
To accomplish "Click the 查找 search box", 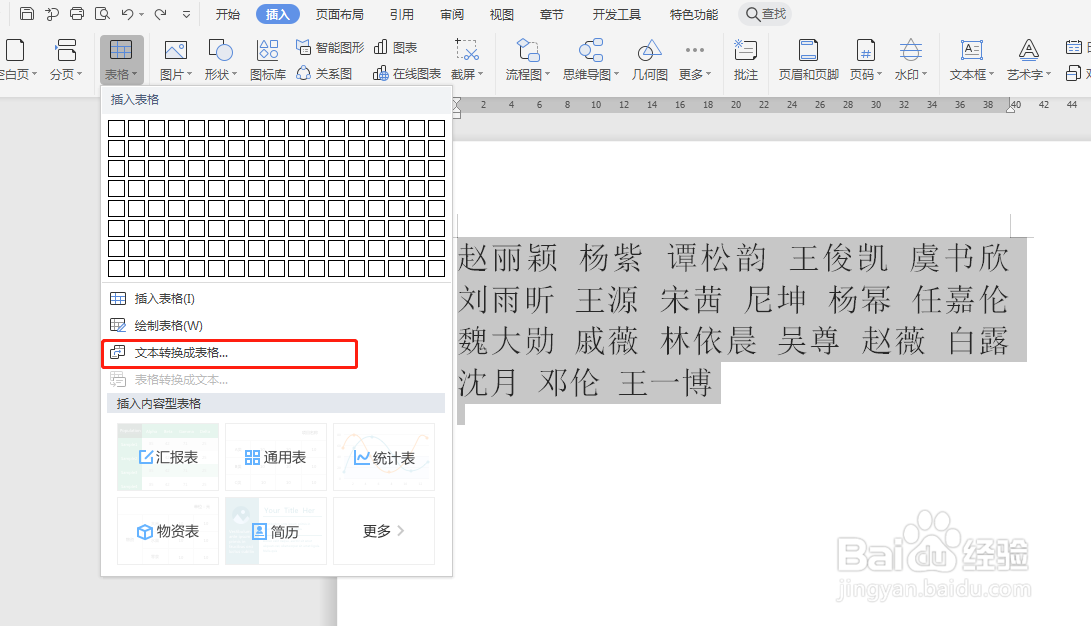I will [x=765, y=14].
